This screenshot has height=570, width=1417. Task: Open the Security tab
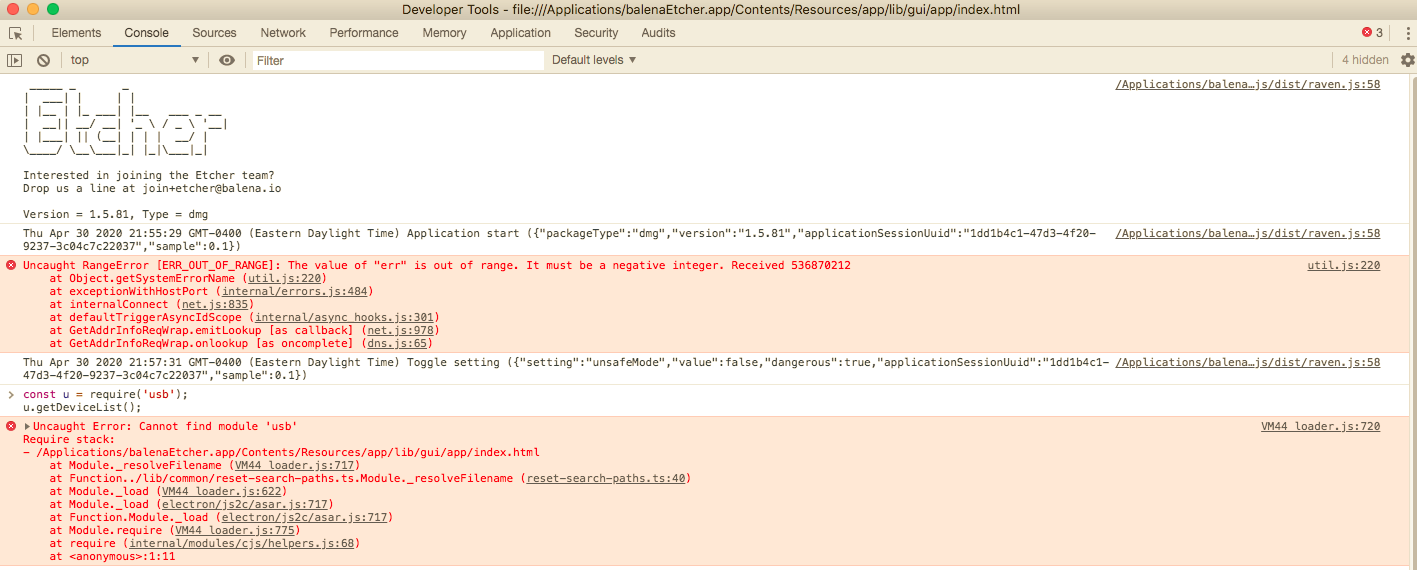[596, 33]
